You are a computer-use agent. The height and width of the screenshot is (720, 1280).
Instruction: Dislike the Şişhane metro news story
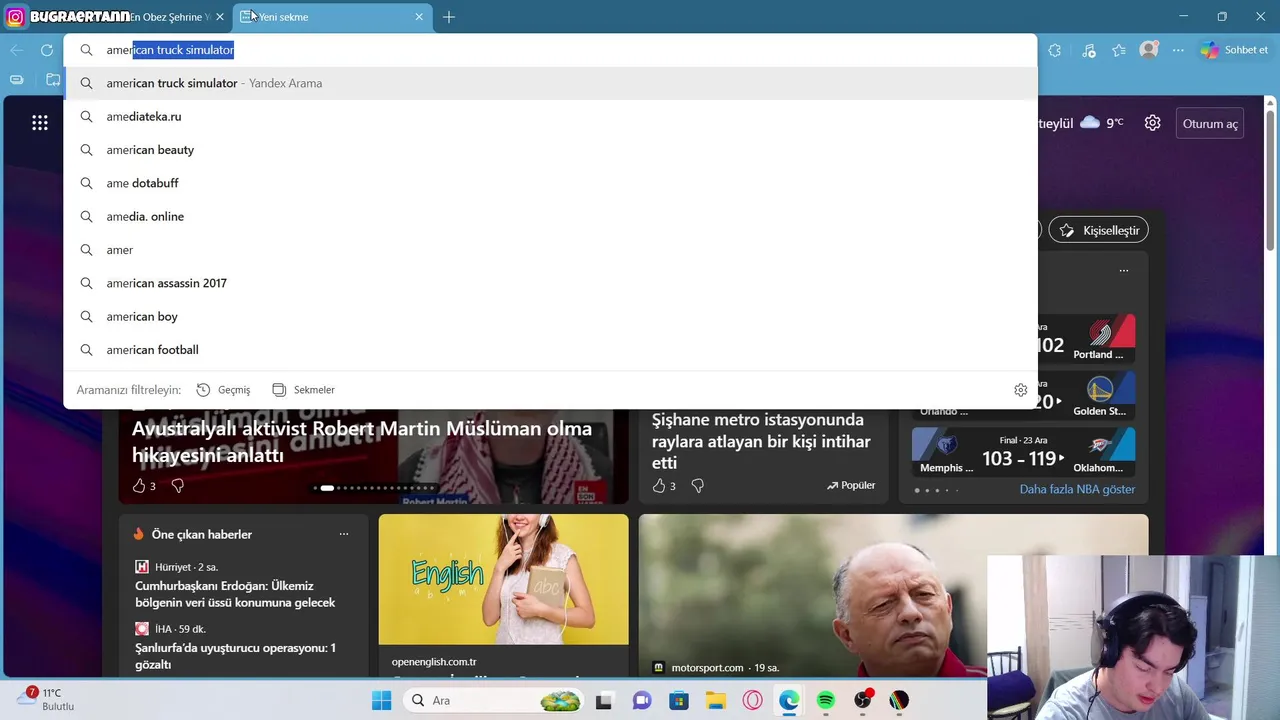pyautogui.click(x=698, y=486)
